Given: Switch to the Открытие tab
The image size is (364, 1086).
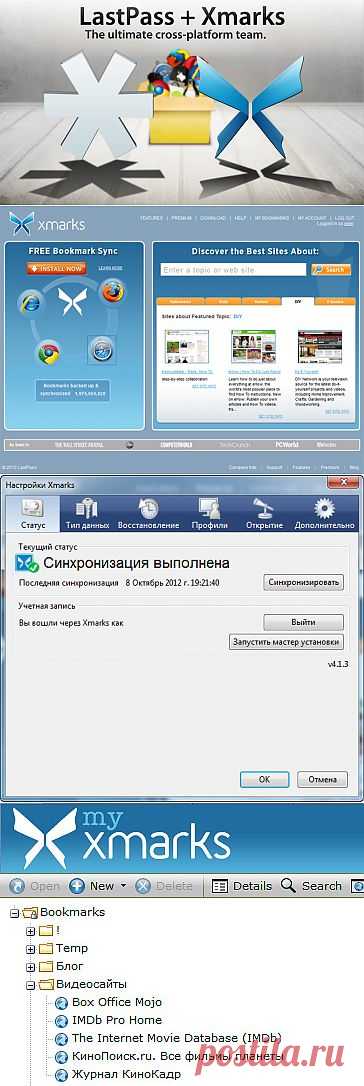Looking at the screenshot, I should coord(264,513).
